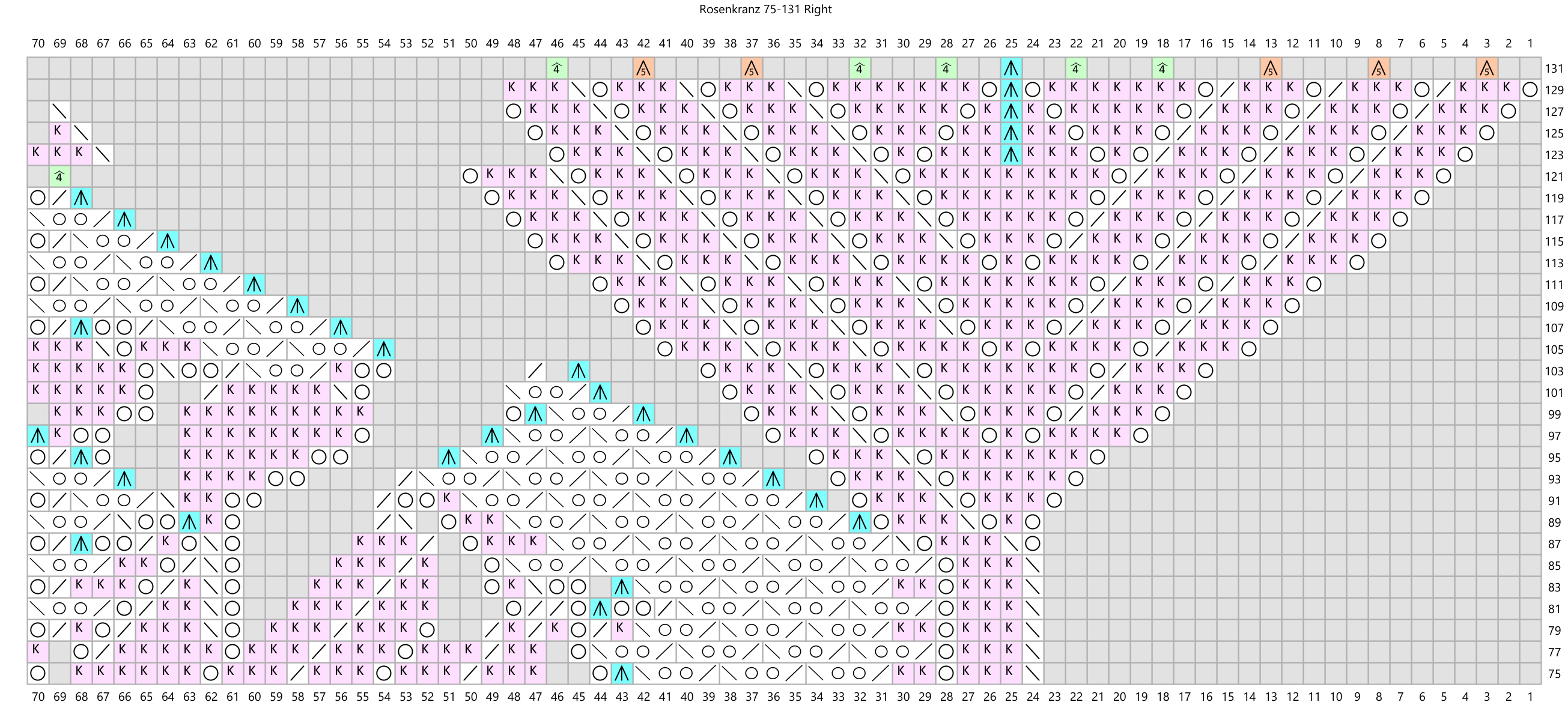The height and width of the screenshot is (711, 1568).
Task: Click green 4 symbol at column 46, row 131
Action: pyautogui.click(x=556, y=68)
